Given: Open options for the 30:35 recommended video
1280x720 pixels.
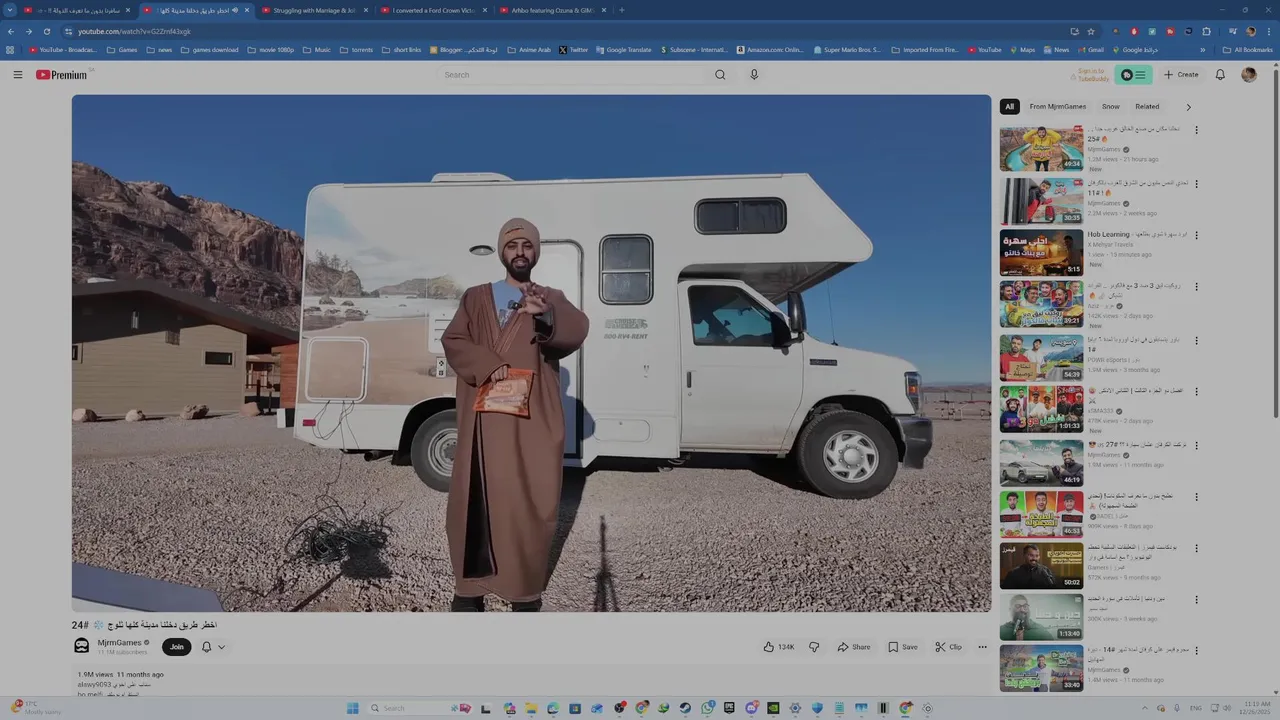Looking at the screenshot, I should pyautogui.click(x=1196, y=184).
